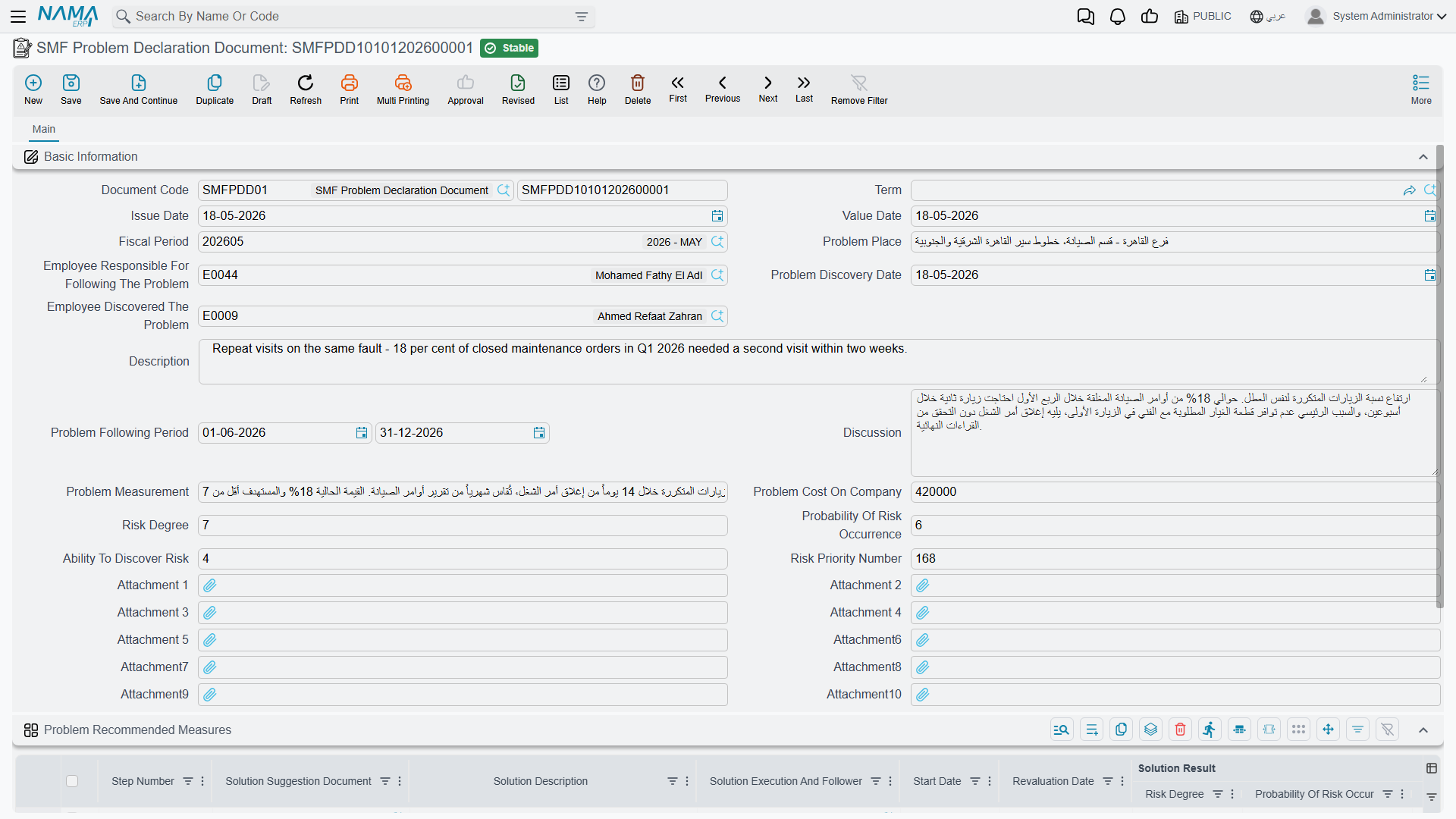1456x819 pixels.
Task: Open Revaluation Date column menu
Action: [1122, 781]
